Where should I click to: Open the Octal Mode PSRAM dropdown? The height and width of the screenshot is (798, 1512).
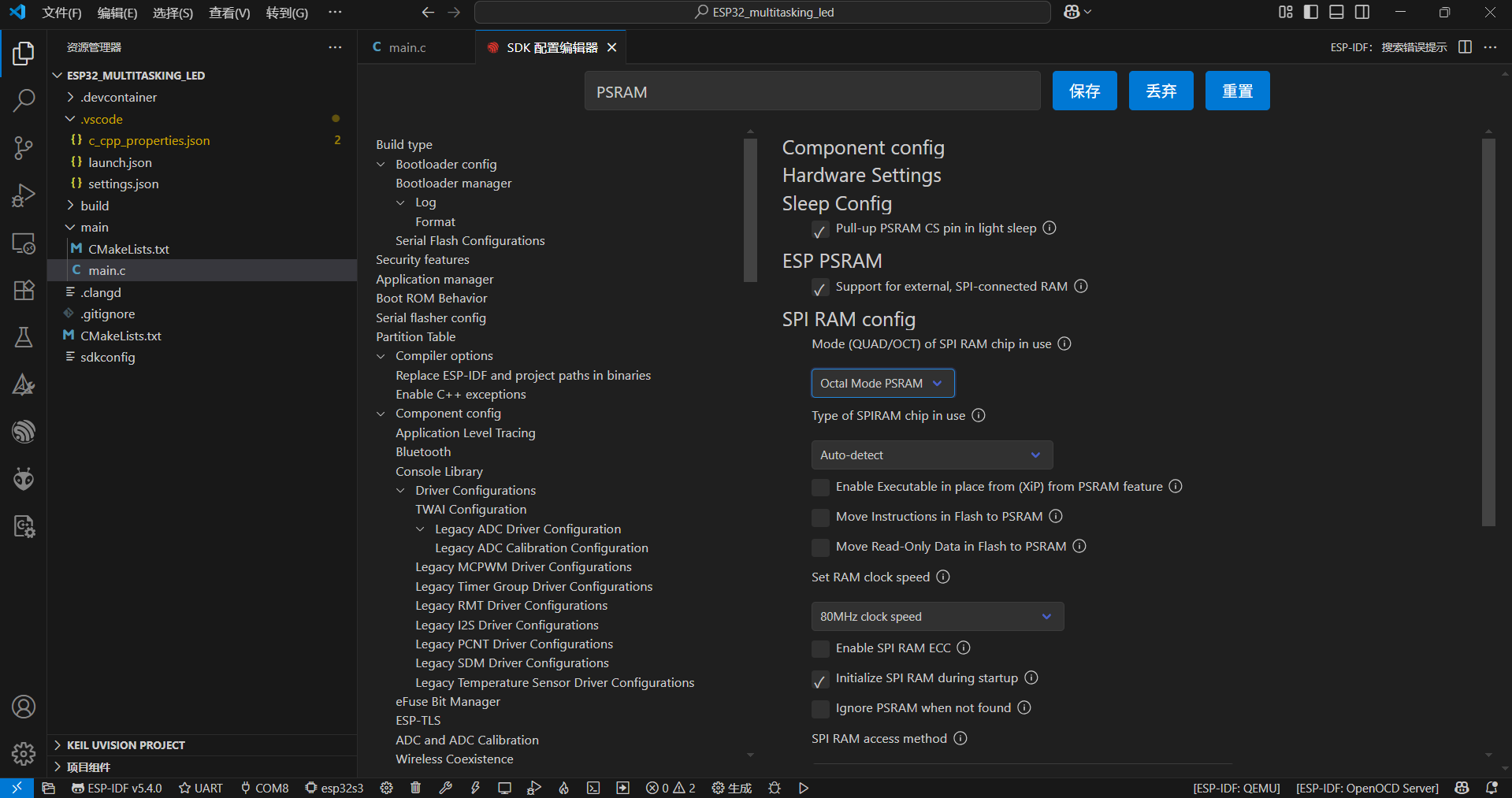[882, 384]
